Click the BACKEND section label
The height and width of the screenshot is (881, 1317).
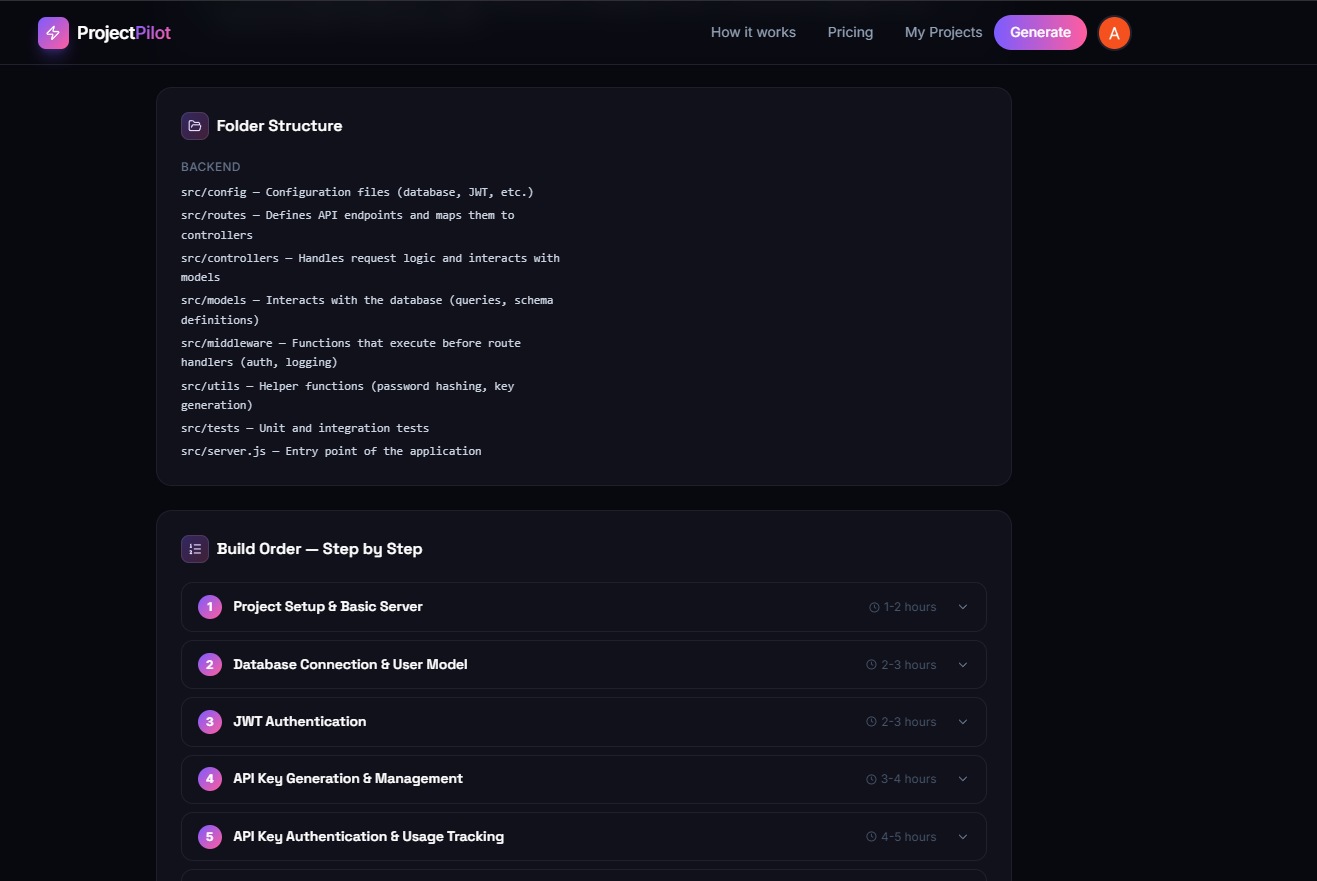210,167
